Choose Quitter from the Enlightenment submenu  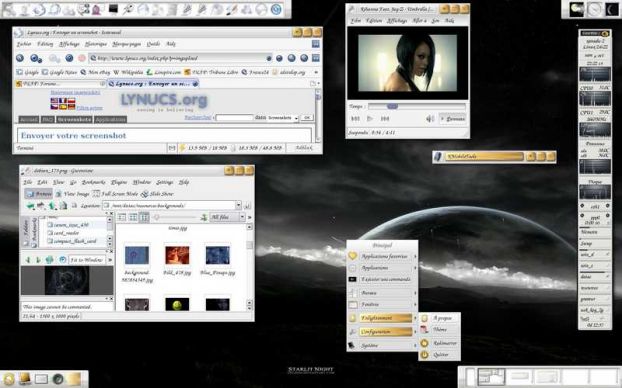440,355
